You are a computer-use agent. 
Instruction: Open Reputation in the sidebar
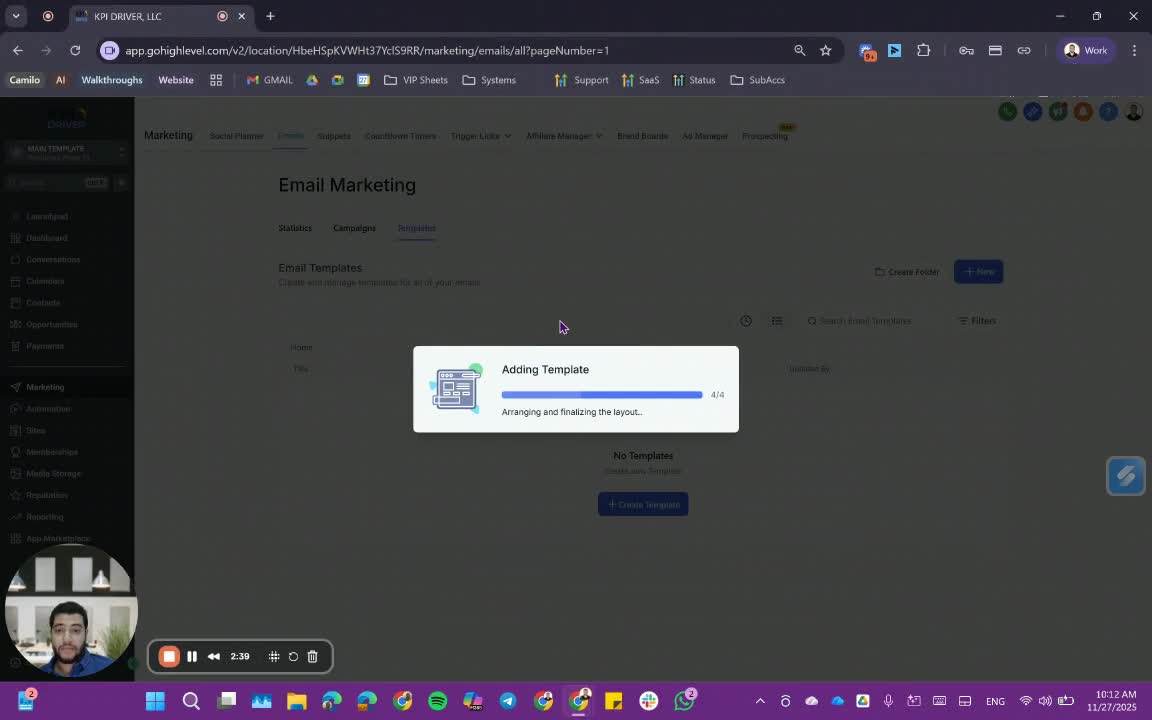coord(46,495)
